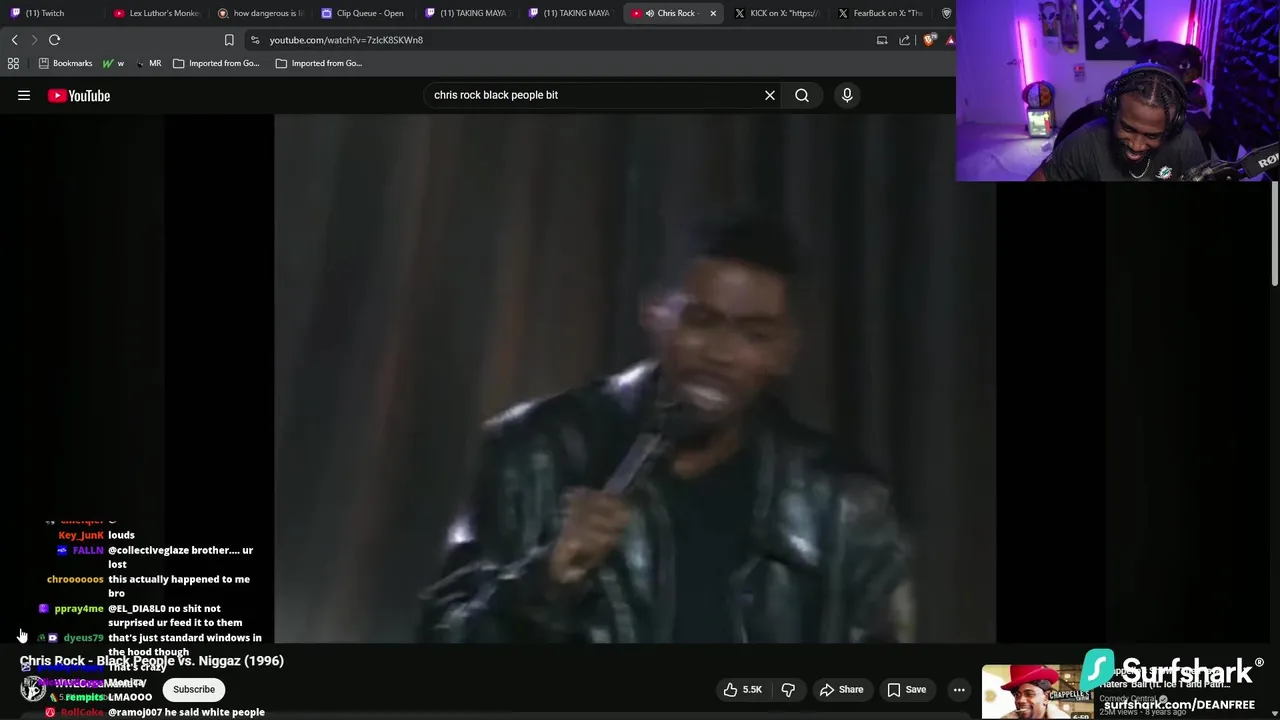The width and height of the screenshot is (1280, 720).
Task: Open the Bookmarks folder shortcut
Action: 65,63
